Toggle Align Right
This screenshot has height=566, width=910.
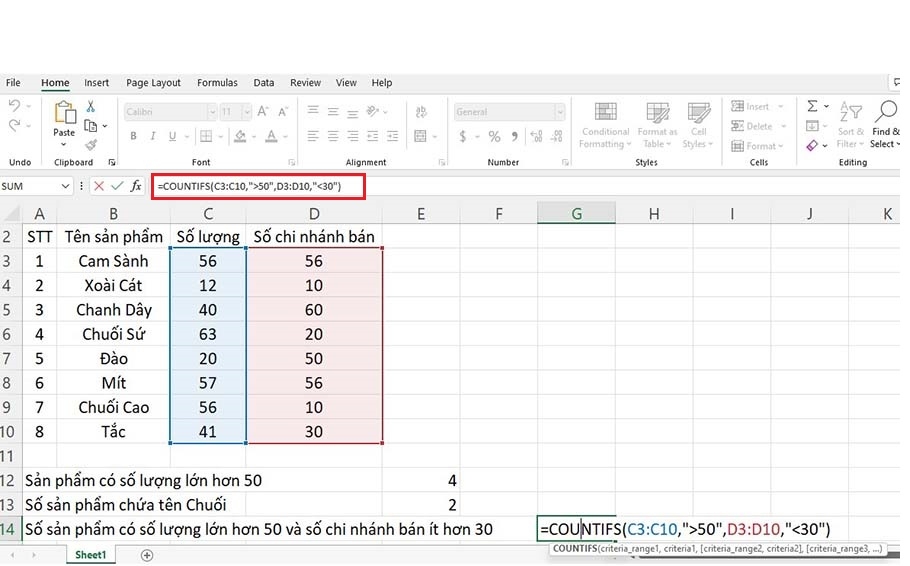(x=352, y=136)
